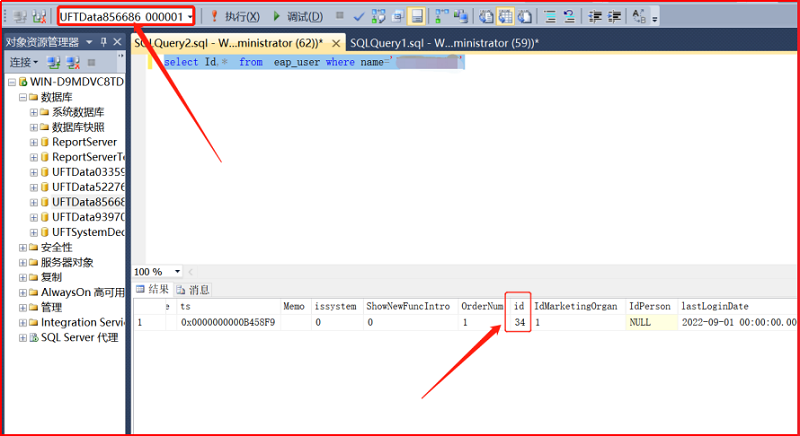Click Object Explorer stop icon
The image size is (800, 436).
point(92,62)
